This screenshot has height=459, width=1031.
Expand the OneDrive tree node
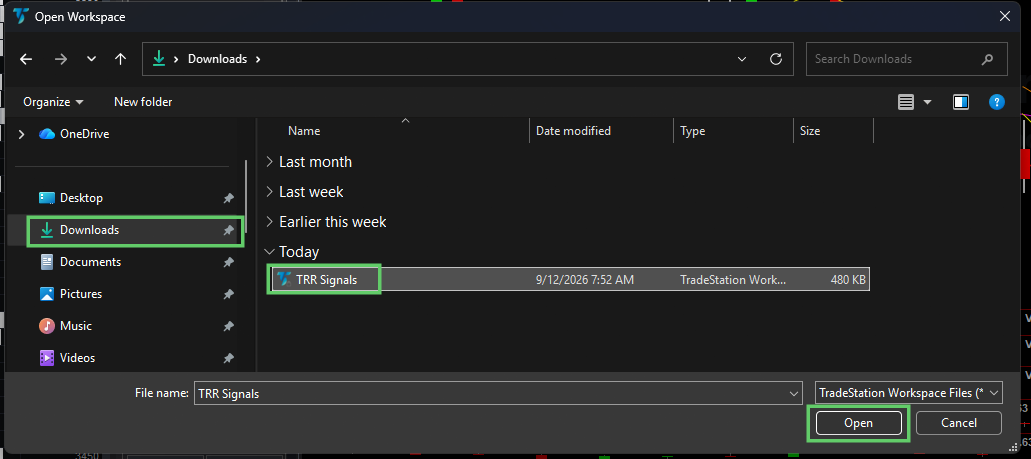[22, 134]
